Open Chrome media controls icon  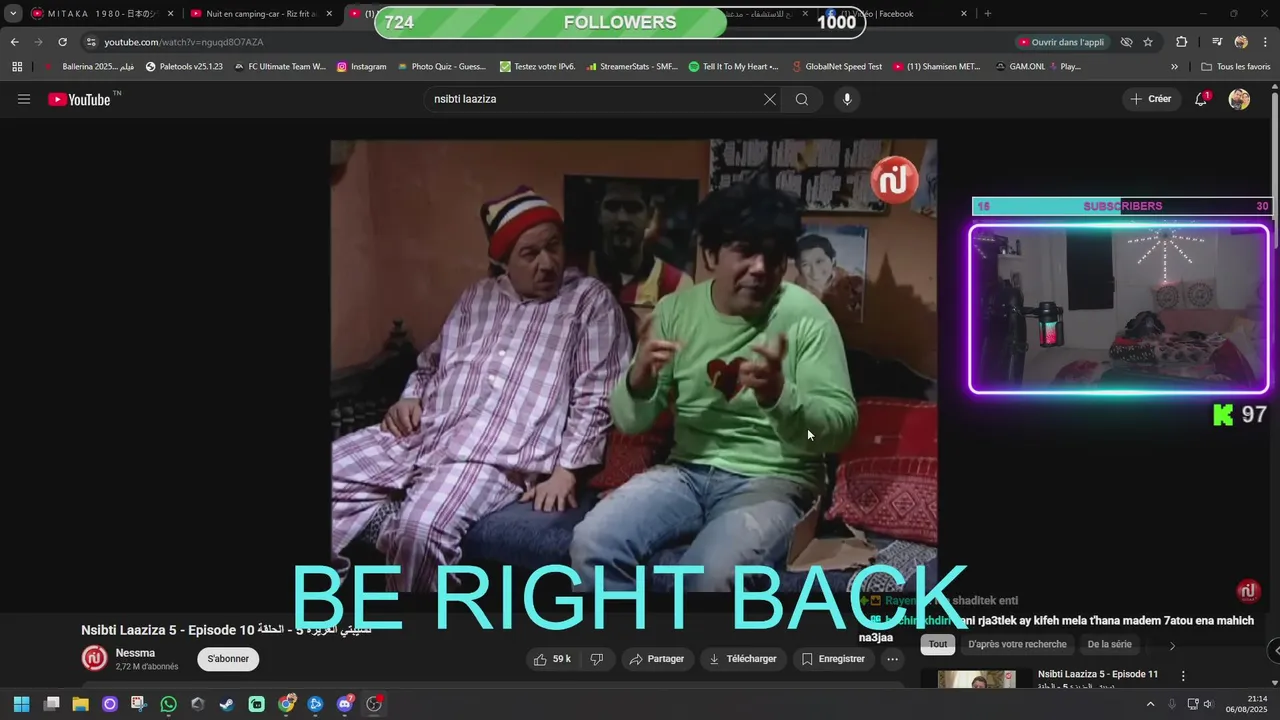tap(1217, 42)
